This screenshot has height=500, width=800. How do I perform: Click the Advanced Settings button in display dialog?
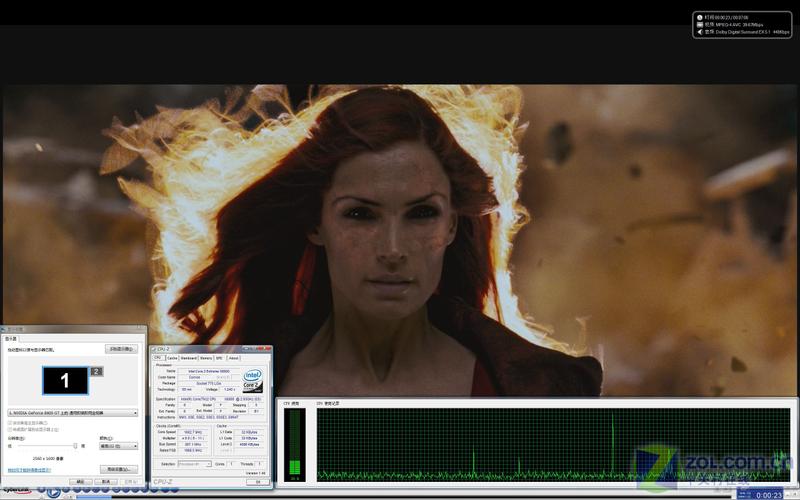coord(119,469)
